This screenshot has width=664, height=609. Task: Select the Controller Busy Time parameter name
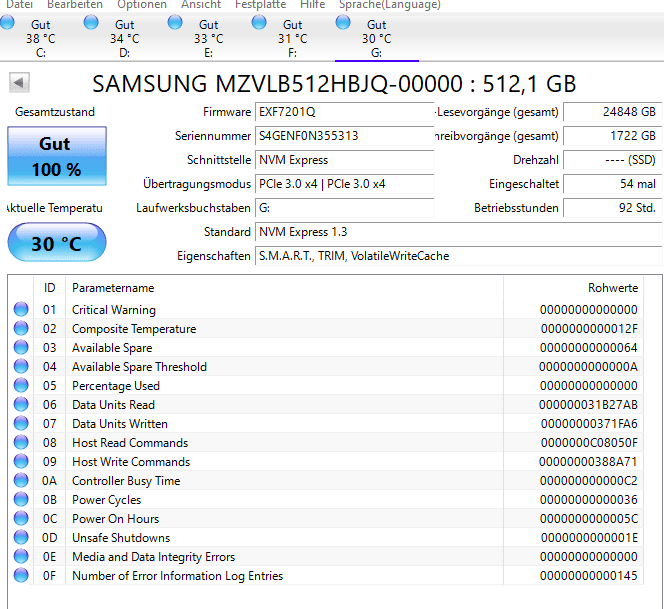point(126,481)
